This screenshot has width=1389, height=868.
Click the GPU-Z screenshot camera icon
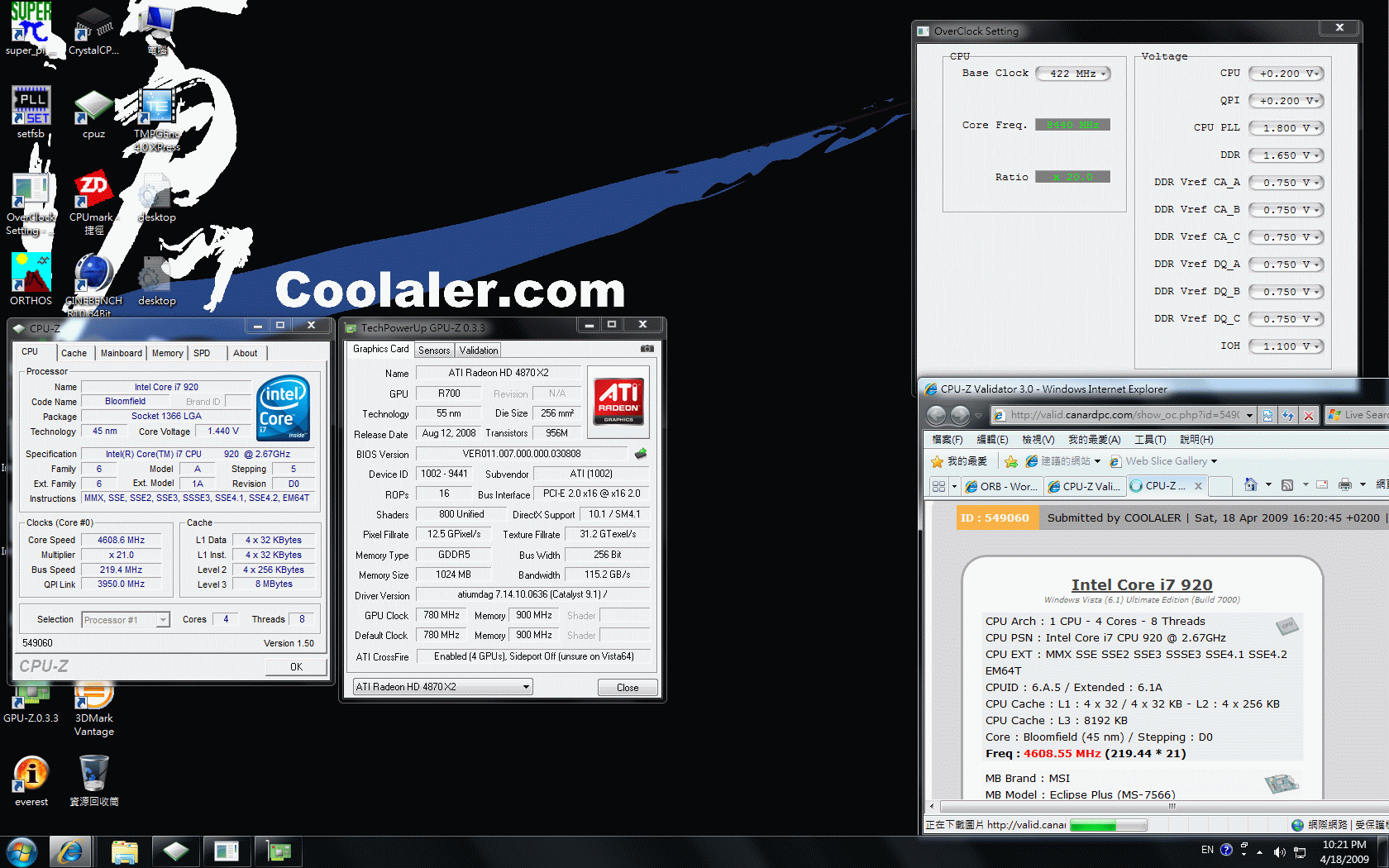[647, 349]
